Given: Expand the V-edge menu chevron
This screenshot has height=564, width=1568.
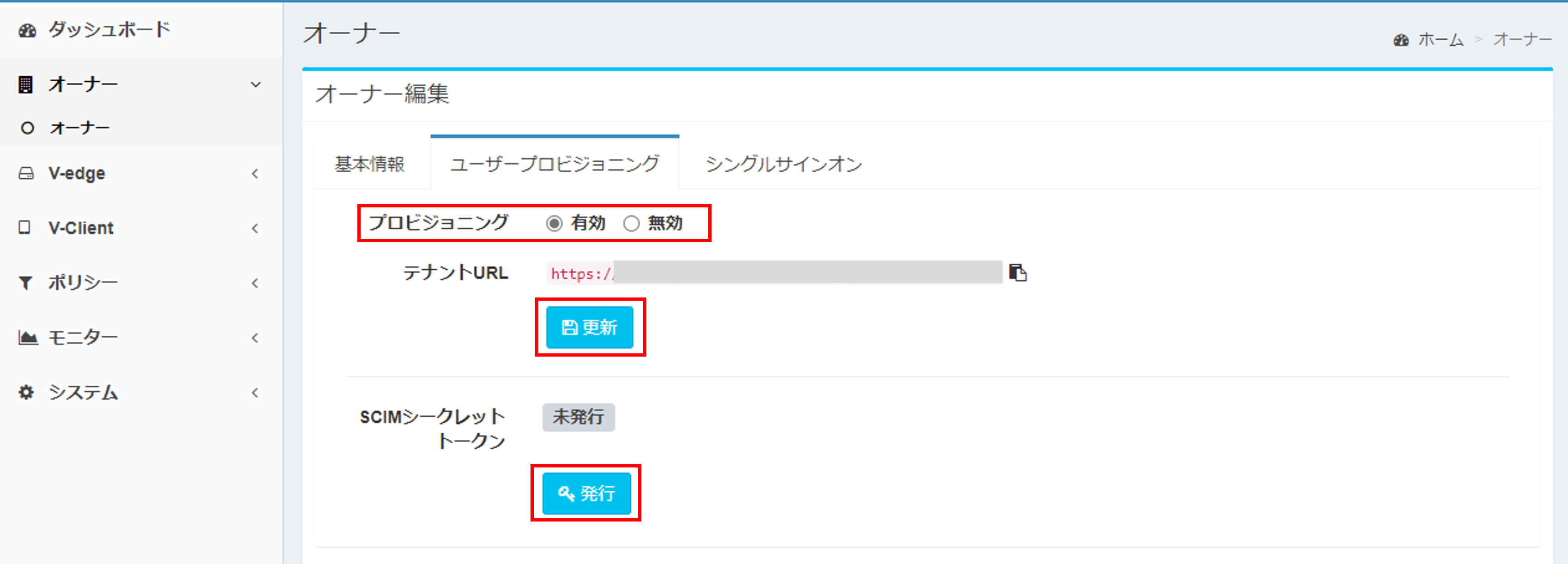Looking at the screenshot, I should pyautogui.click(x=255, y=174).
